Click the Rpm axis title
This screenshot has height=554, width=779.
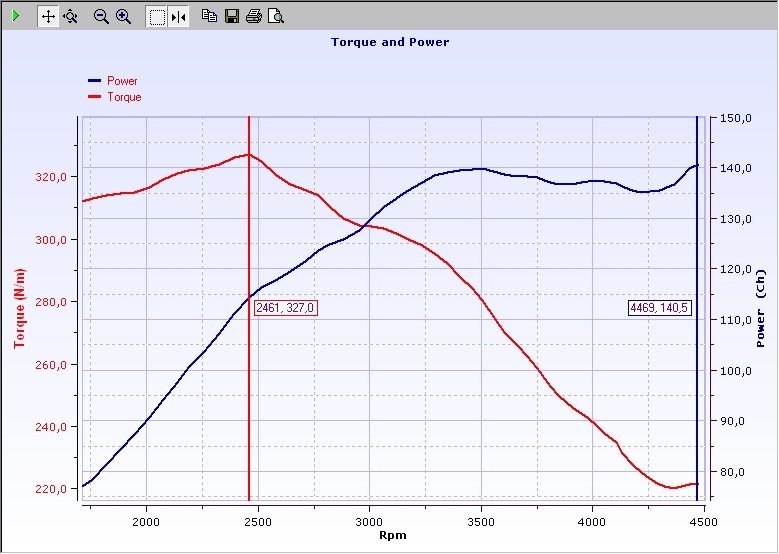[x=392, y=535]
